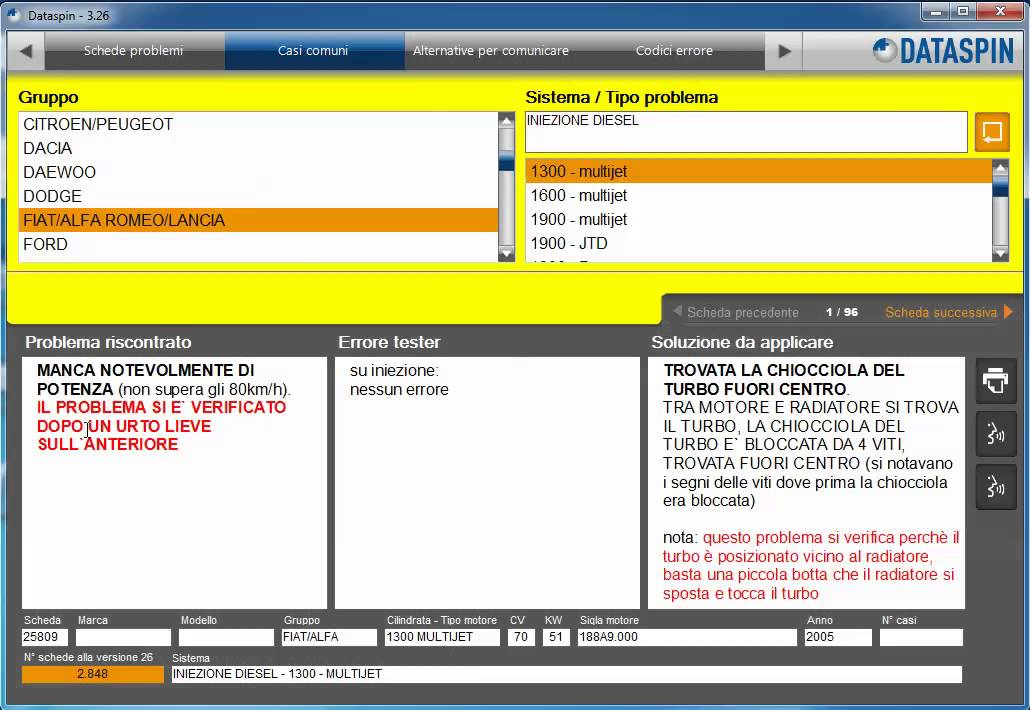Click Gruppo list scroll up arrow
Screen dimensions: 1030x710
506,121
